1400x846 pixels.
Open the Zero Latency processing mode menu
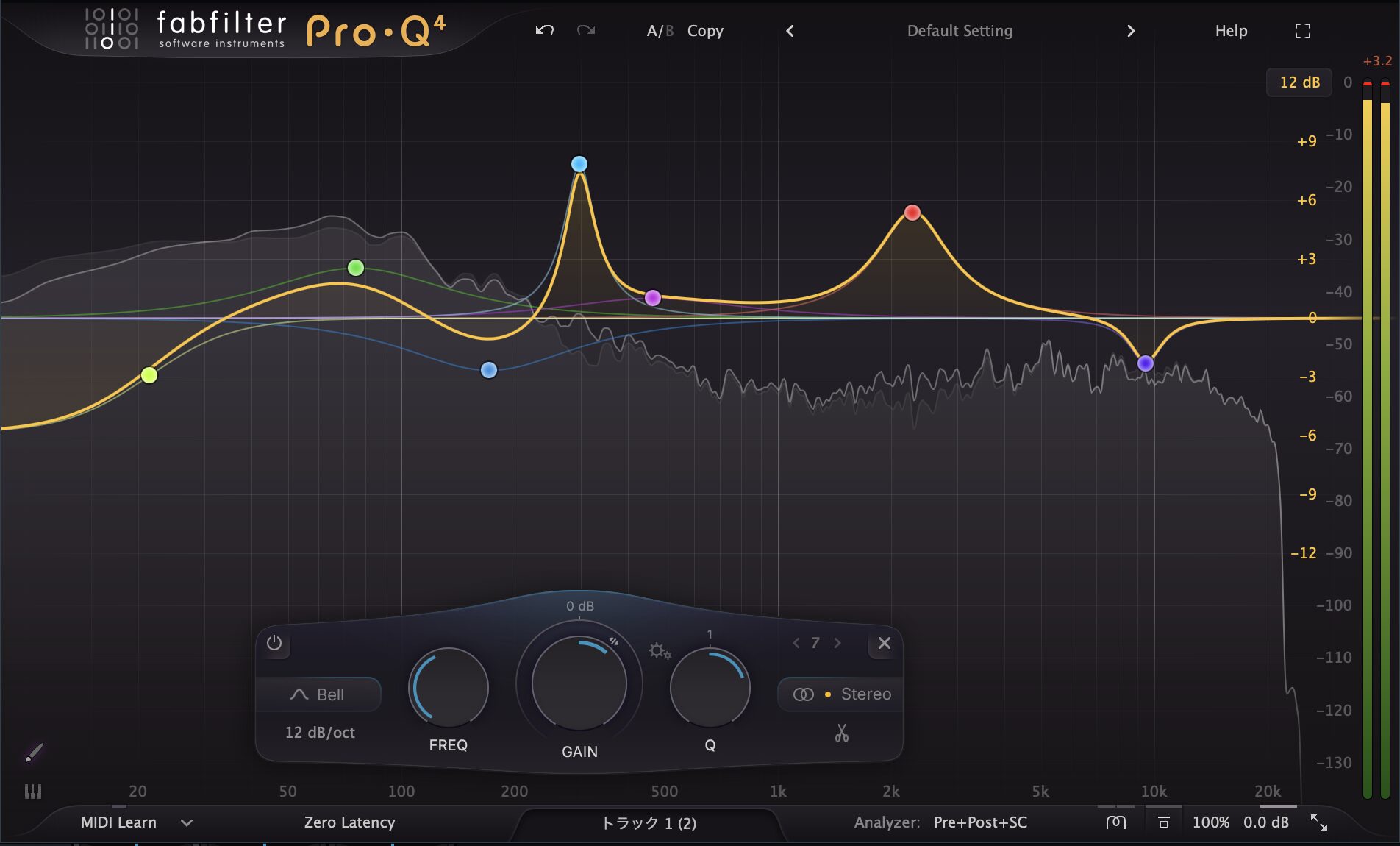pos(349,822)
